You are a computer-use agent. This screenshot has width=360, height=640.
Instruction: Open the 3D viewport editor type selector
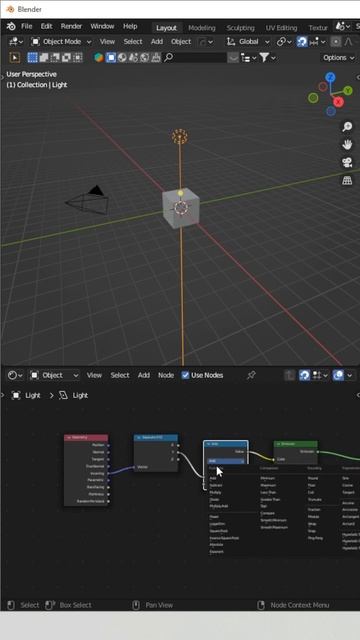point(16,42)
